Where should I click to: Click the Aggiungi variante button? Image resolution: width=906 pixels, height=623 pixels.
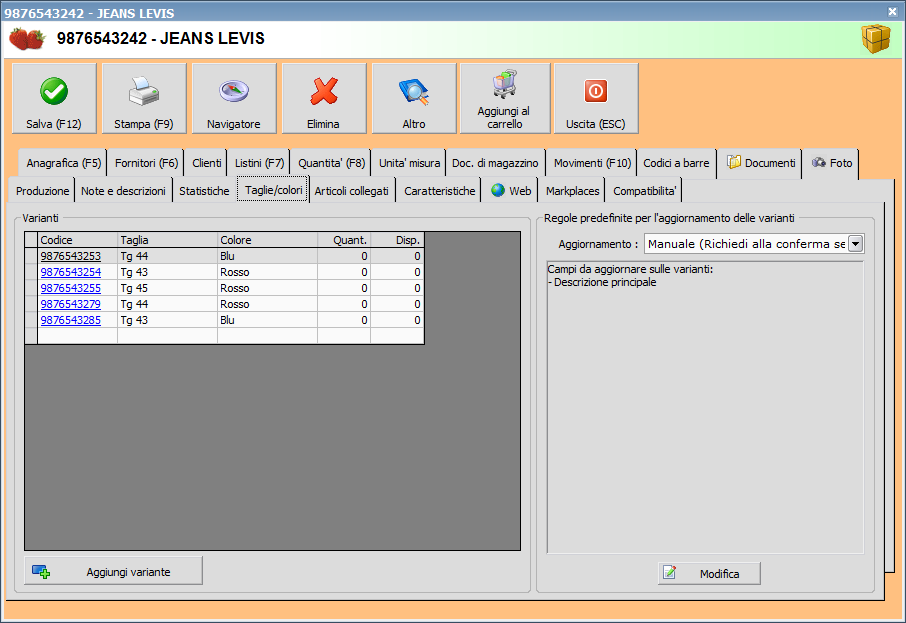(x=113, y=571)
